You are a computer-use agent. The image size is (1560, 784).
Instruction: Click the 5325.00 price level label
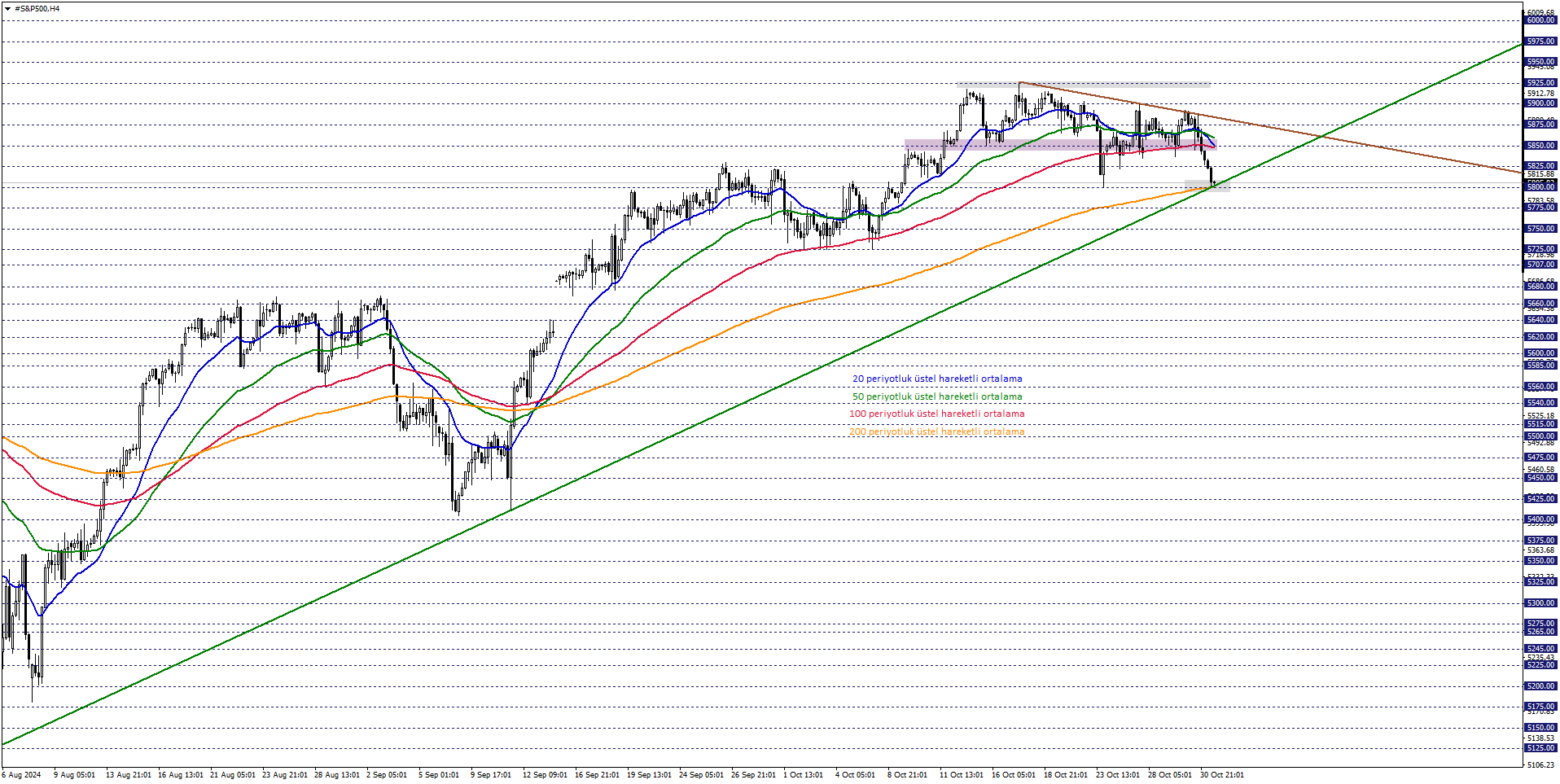coord(1540,582)
